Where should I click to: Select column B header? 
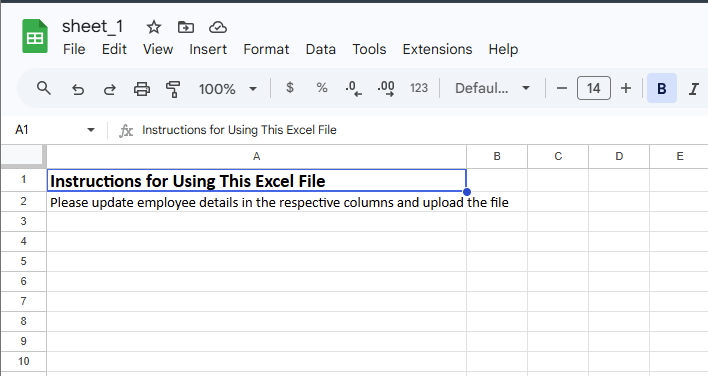click(x=497, y=157)
